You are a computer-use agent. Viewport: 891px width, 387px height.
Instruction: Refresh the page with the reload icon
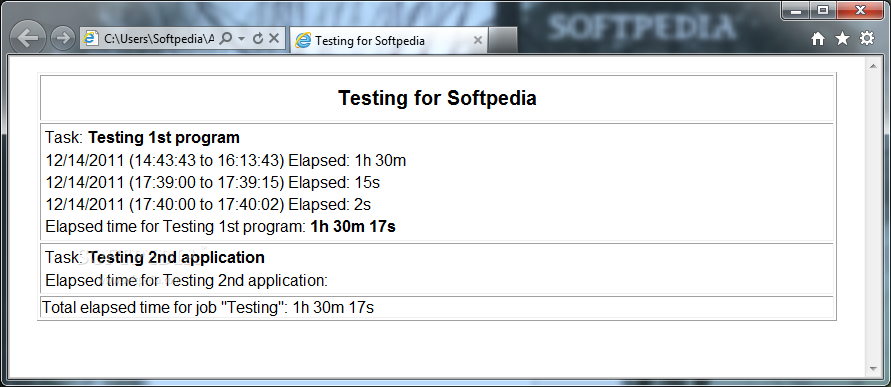click(x=258, y=39)
